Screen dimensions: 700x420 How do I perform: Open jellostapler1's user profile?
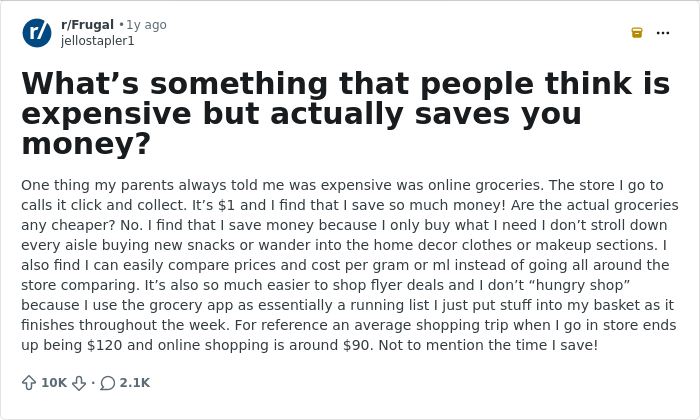click(x=98, y=41)
